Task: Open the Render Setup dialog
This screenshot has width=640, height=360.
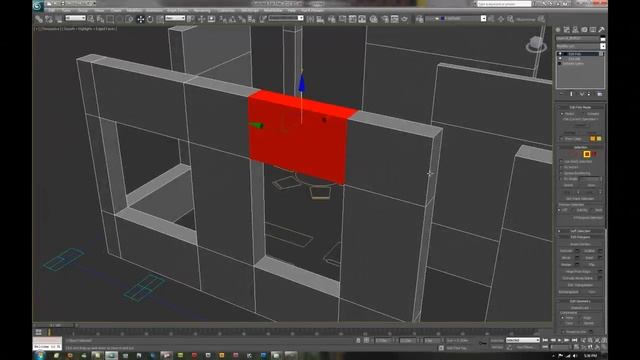Action: tap(384, 19)
